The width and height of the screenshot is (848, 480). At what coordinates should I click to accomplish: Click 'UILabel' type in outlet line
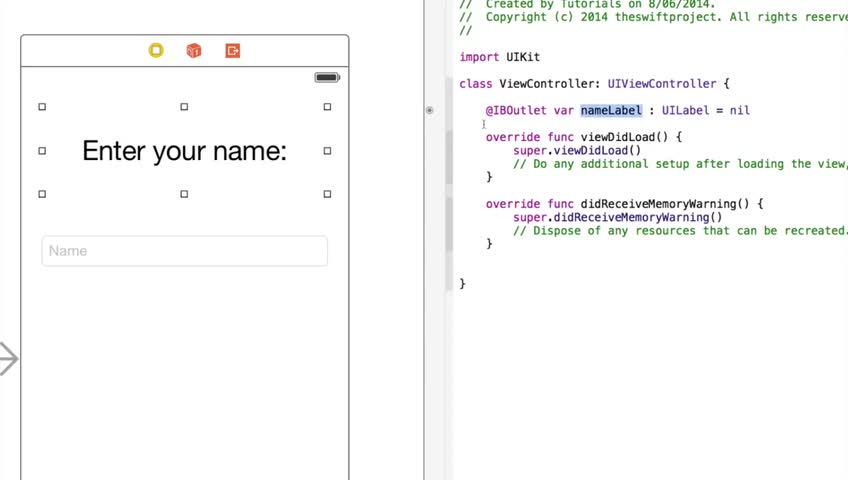pyautogui.click(x=685, y=110)
